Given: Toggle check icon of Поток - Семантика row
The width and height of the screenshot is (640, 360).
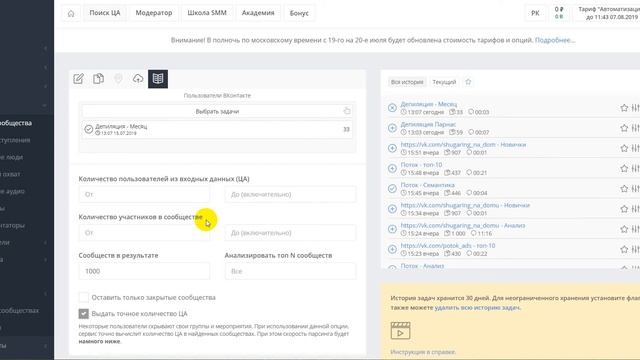Looking at the screenshot, I should (392, 189).
